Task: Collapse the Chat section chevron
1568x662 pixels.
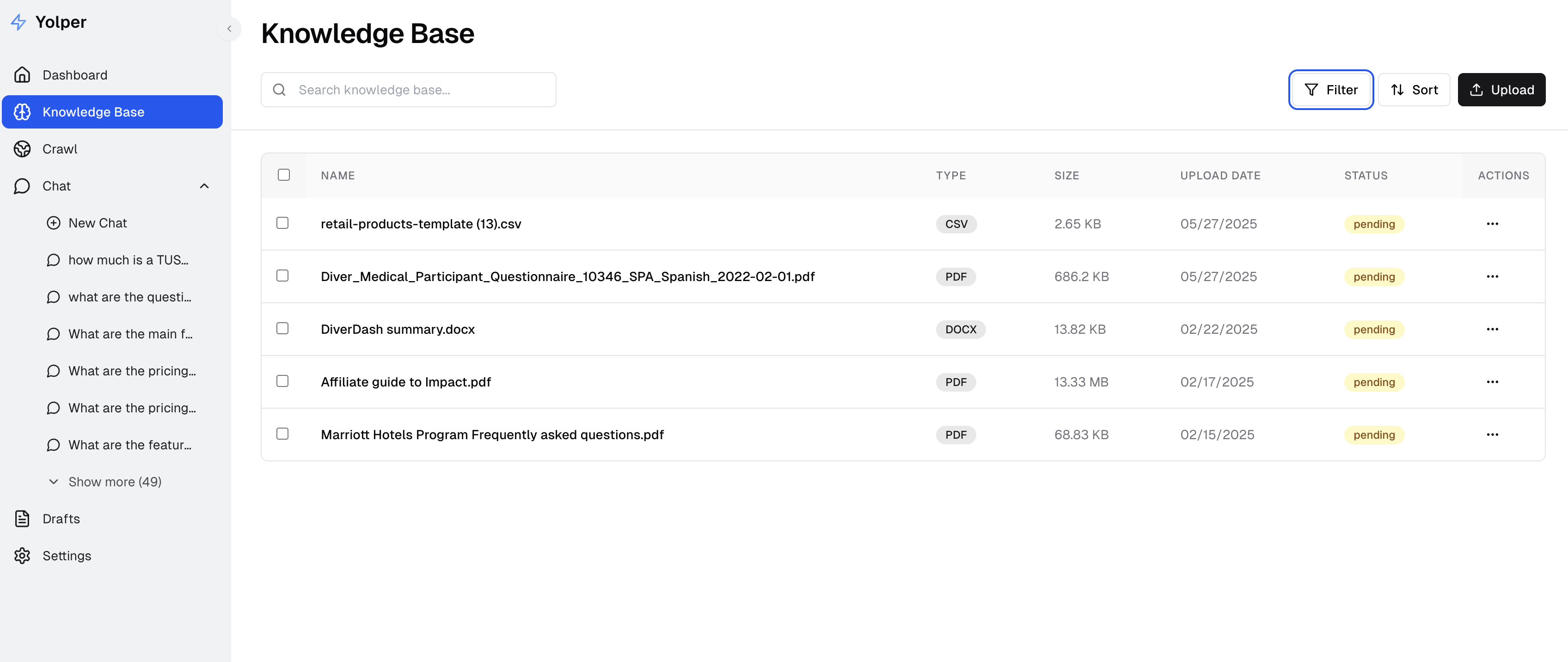Action: 204,186
